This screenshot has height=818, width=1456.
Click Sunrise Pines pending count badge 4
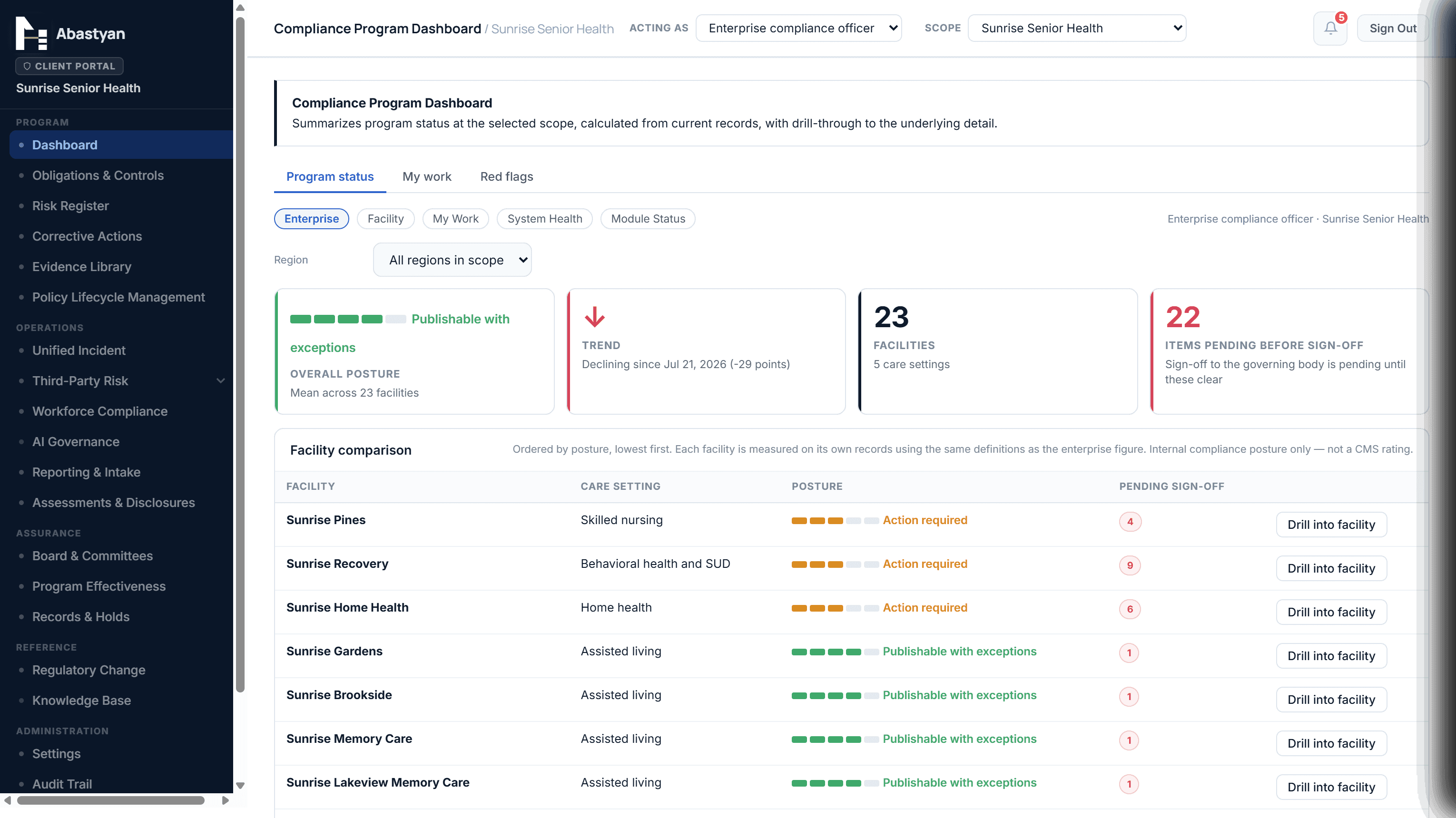(x=1130, y=521)
